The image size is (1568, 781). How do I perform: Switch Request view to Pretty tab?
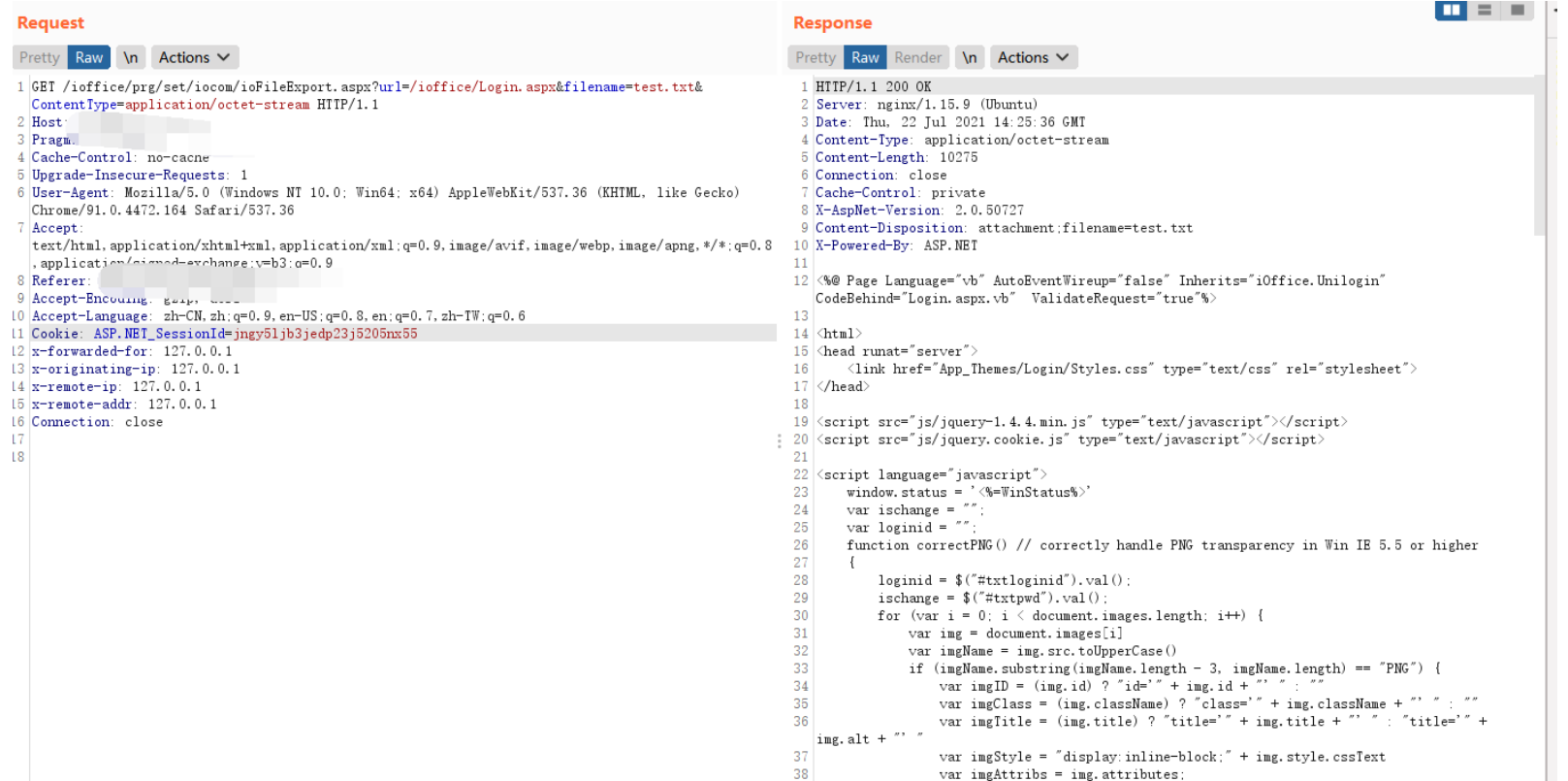pos(40,57)
